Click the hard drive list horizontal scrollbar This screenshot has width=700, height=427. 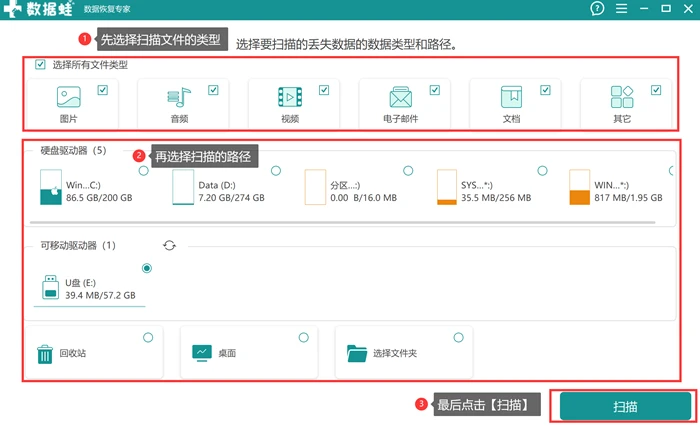(342, 222)
